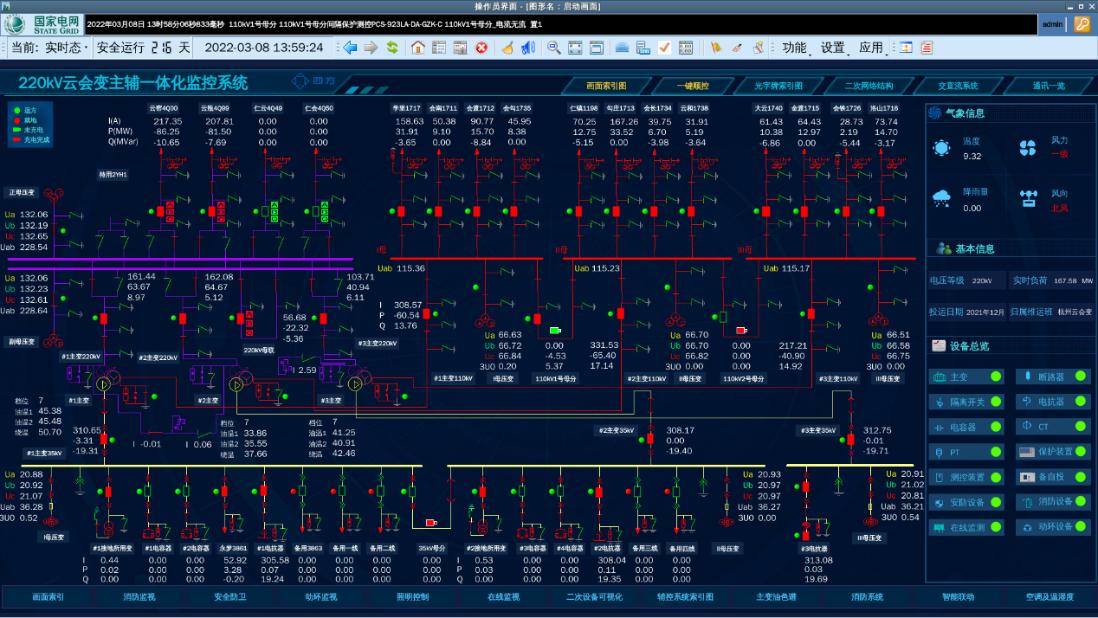Toggle the 主变 green status indicator
1098x618 pixels.
click(996, 377)
